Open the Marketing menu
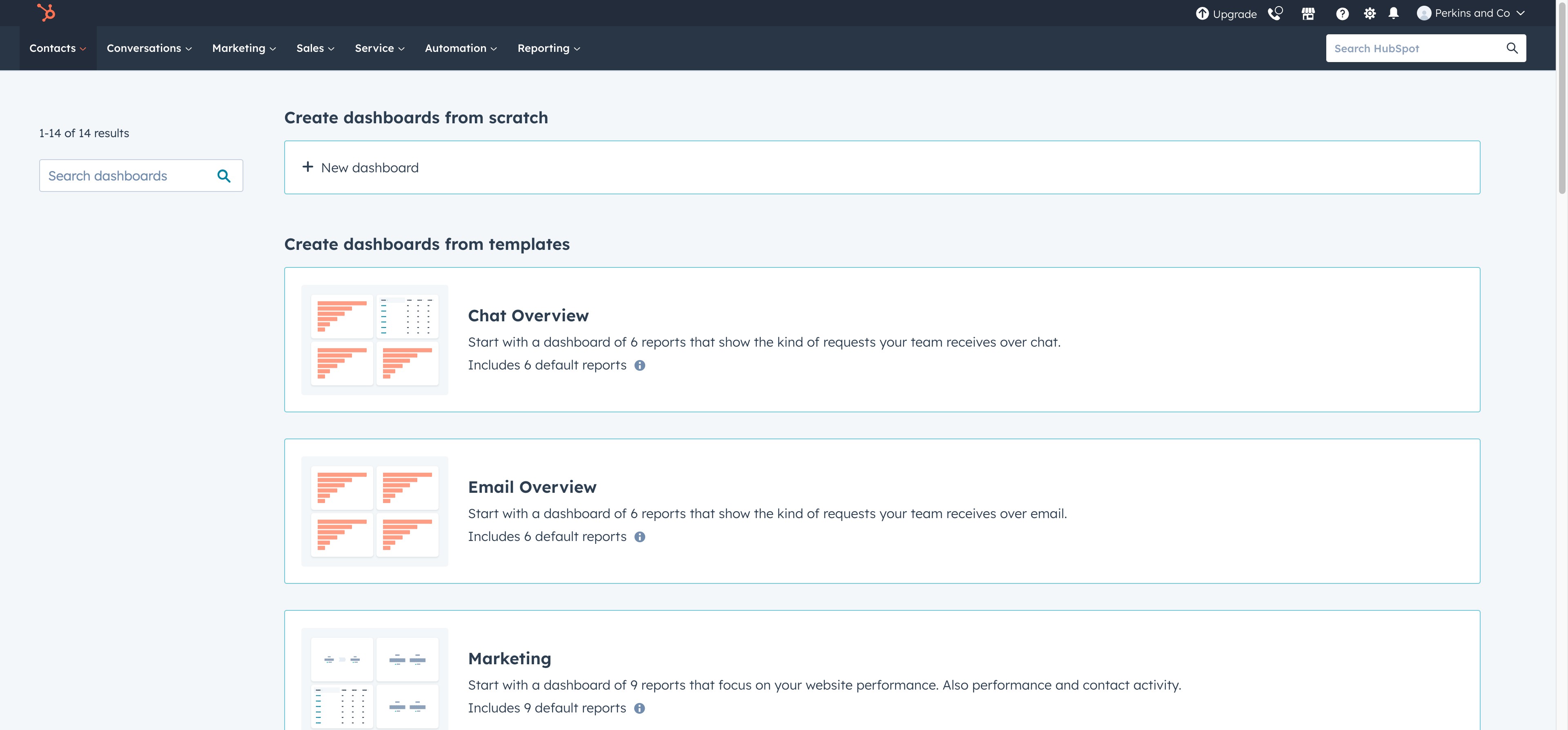 point(243,48)
